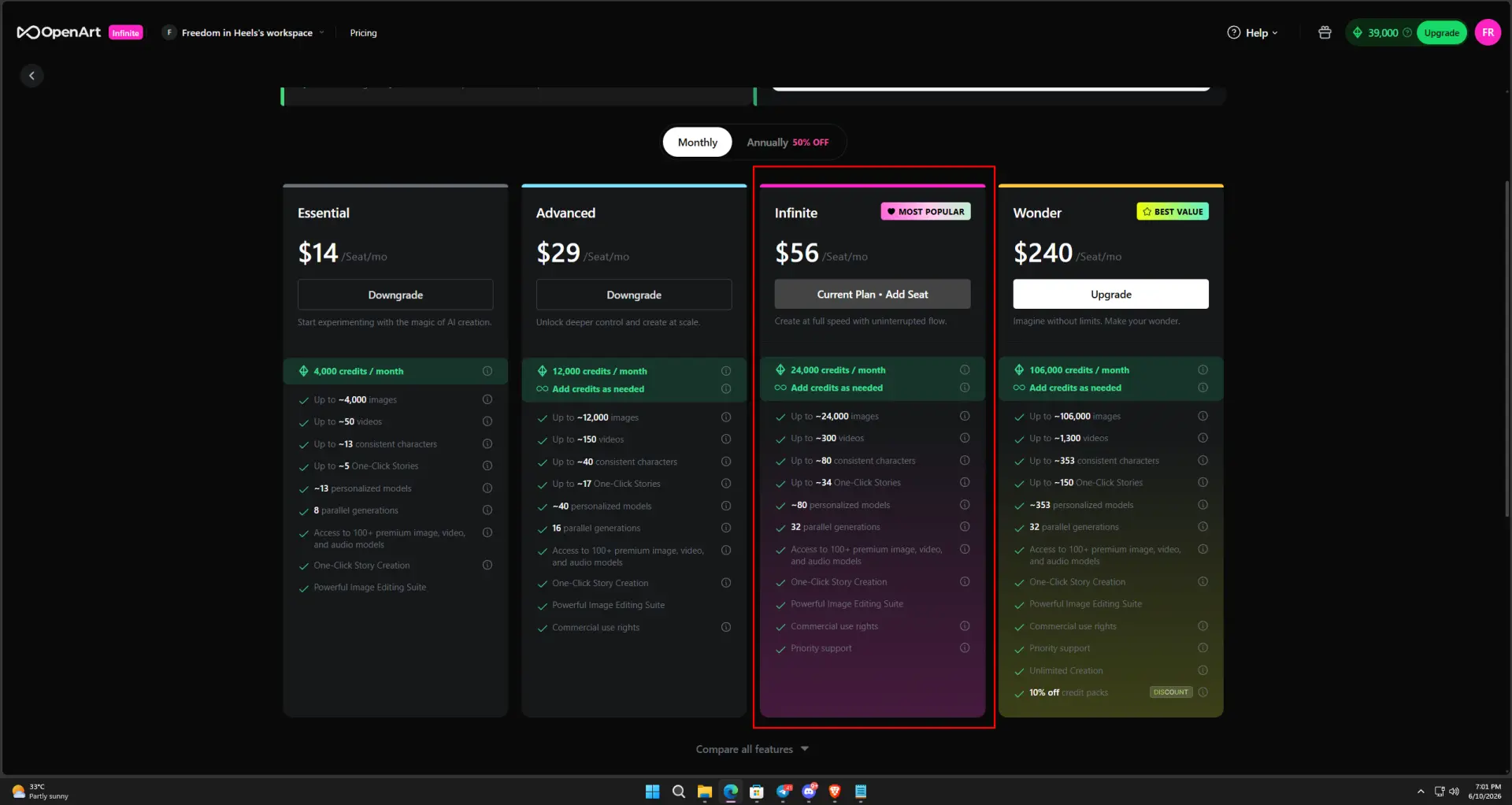Click '~80 personalized models' in Infinite
The height and width of the screenshot is (805, 1512).
coord(840,505)
